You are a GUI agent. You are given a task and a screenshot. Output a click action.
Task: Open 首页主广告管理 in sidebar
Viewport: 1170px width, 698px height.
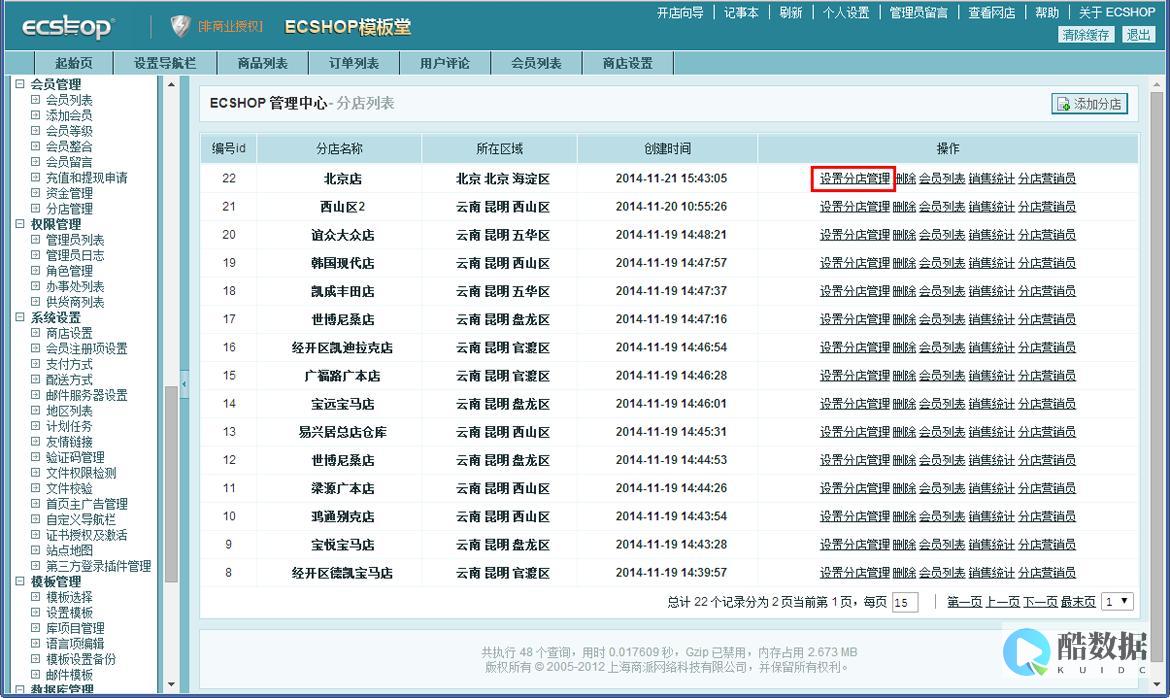click(x=87, y=504)
